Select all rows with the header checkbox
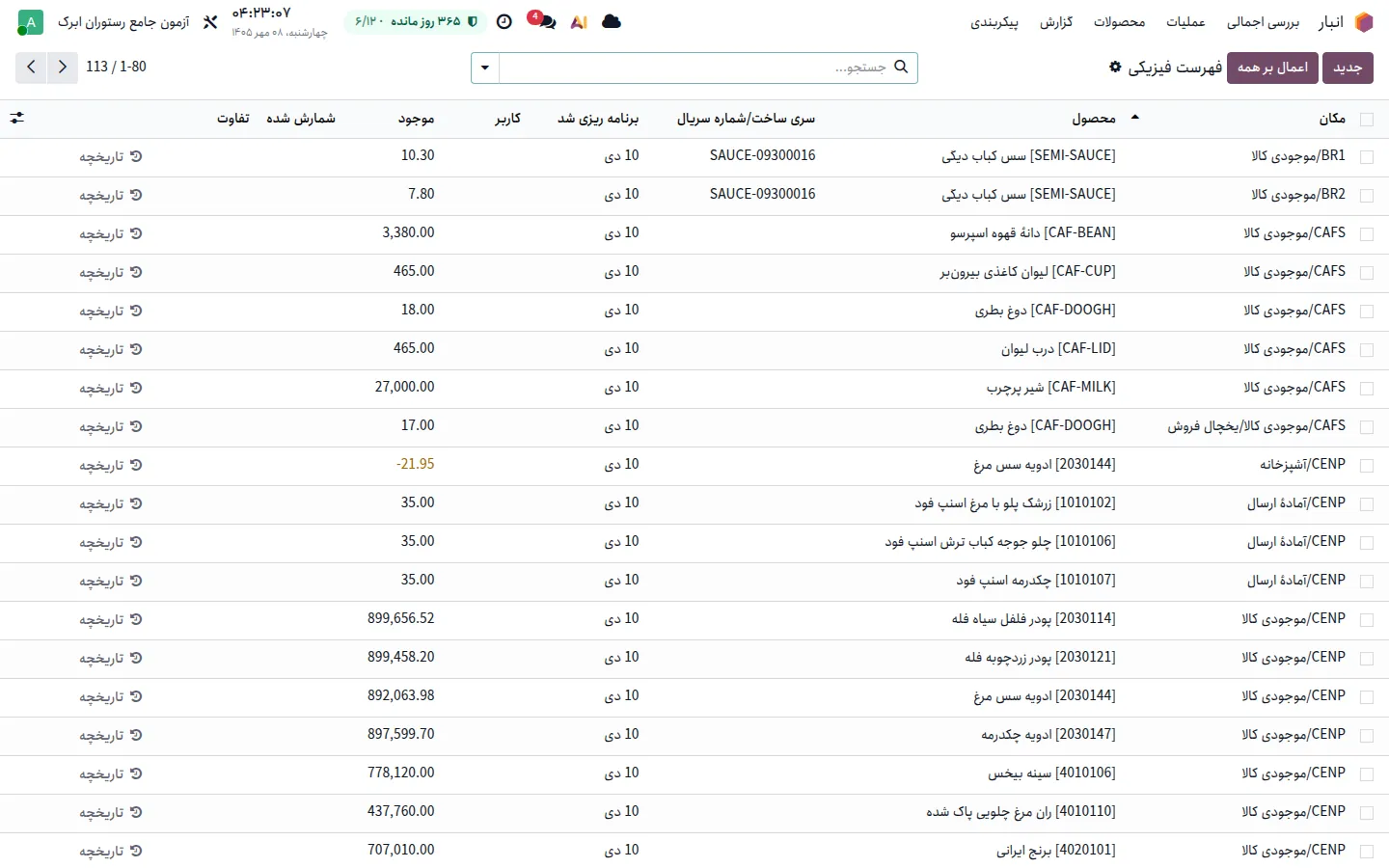Image resolution: width=1389 pixels, height=868 pixels. pos(1366,120)
